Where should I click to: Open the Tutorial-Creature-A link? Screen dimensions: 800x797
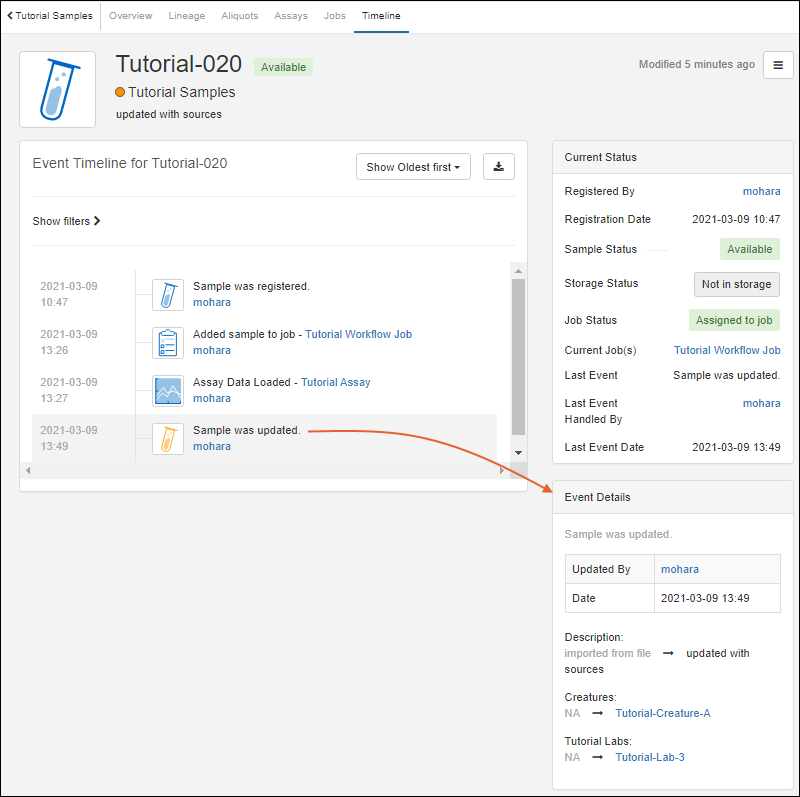(663, 713)
